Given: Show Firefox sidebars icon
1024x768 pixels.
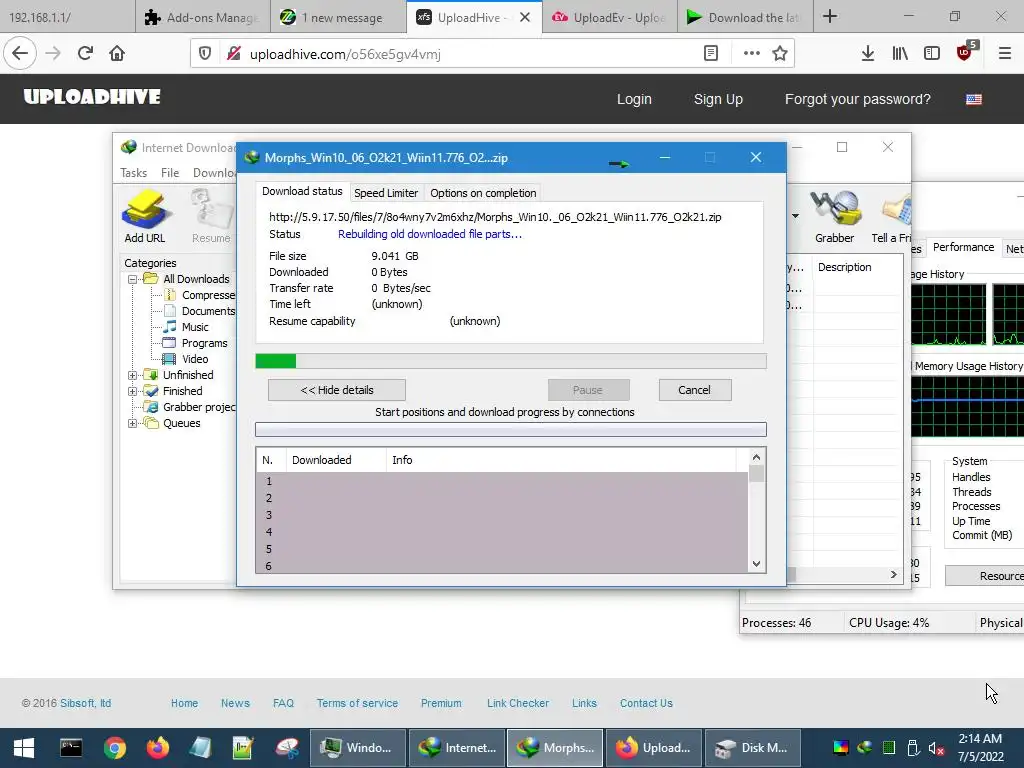Looking at the screenshot, I should pyautogui.click(x=932, y=54).
